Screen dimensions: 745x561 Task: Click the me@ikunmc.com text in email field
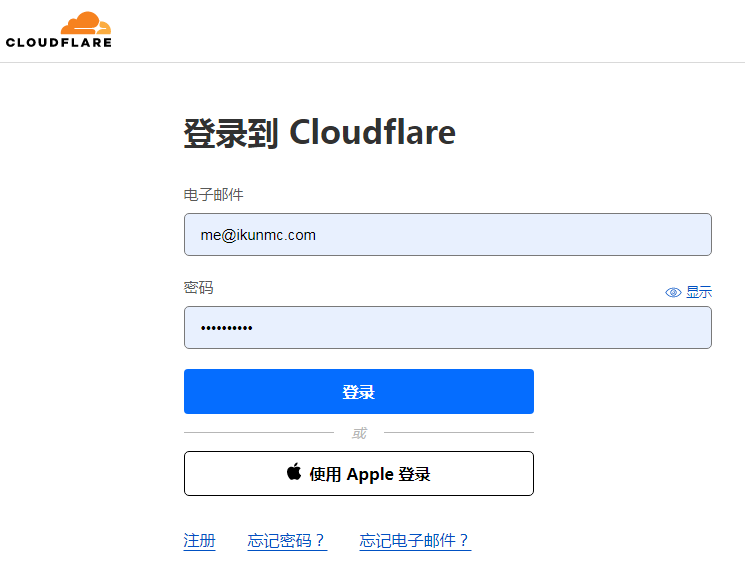[x=258, y=235]
